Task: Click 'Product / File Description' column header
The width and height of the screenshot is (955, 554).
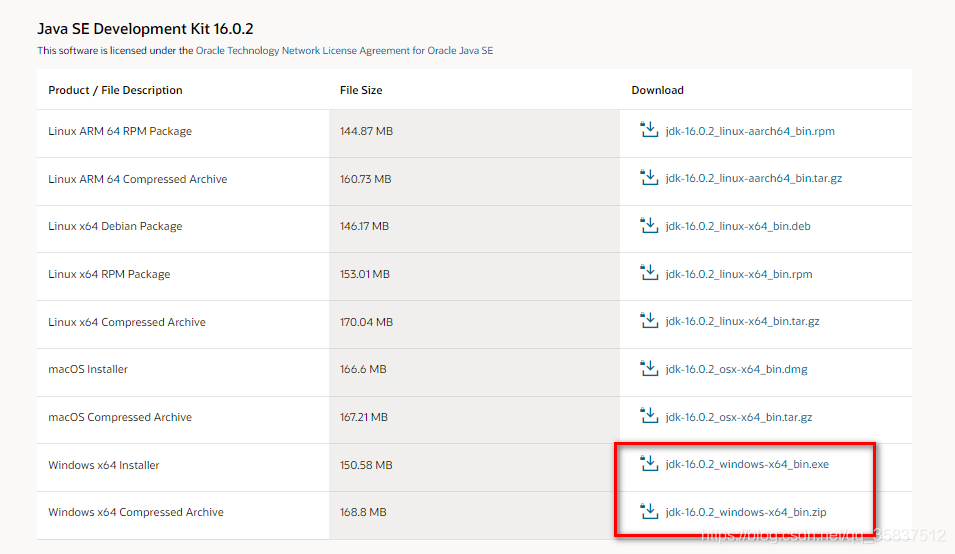Action: coord(115,90)
